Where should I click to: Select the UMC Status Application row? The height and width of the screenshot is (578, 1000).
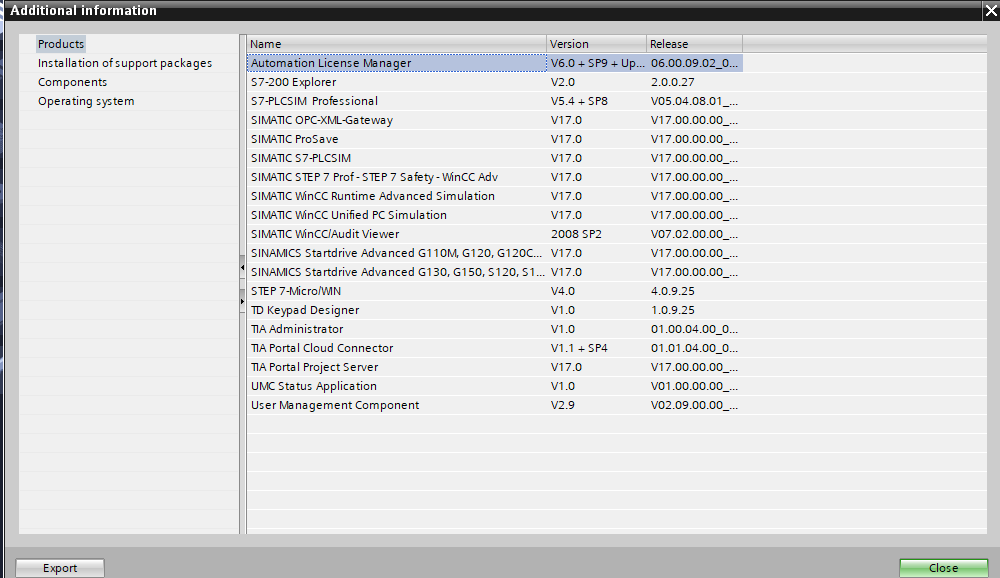tap(494, 386)
